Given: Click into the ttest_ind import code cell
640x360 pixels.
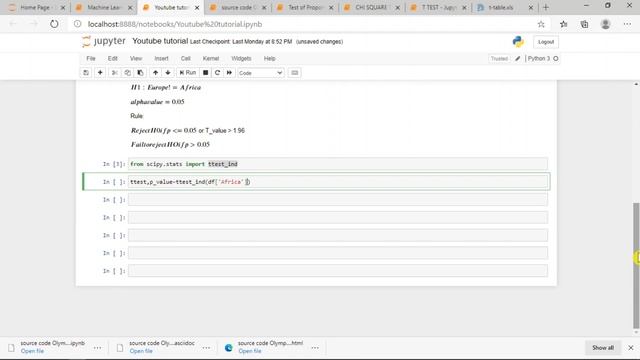Looking at the screenshot, I should (338, 164).
